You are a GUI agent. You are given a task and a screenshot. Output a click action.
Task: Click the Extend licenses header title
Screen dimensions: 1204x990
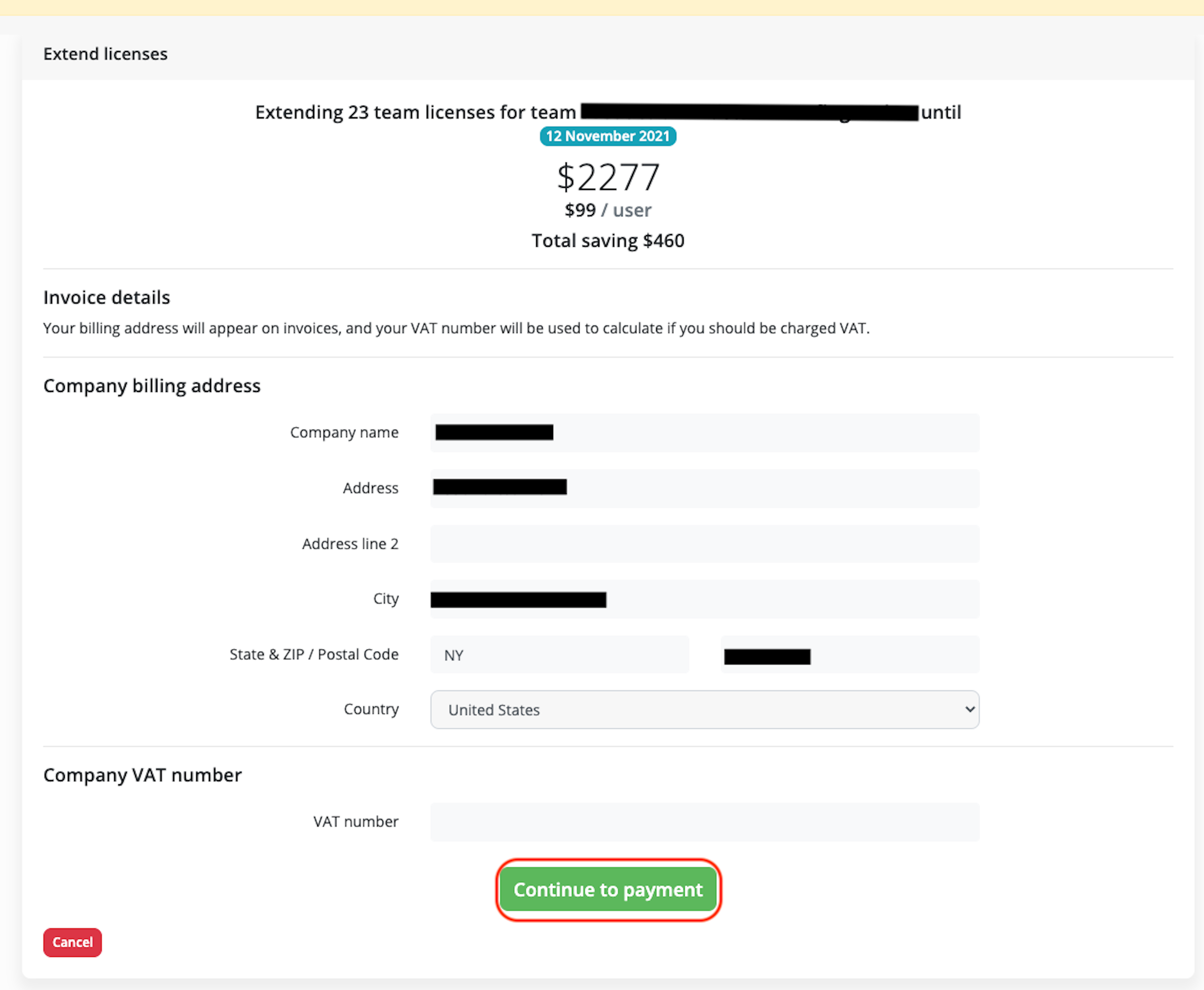point(106,54)
